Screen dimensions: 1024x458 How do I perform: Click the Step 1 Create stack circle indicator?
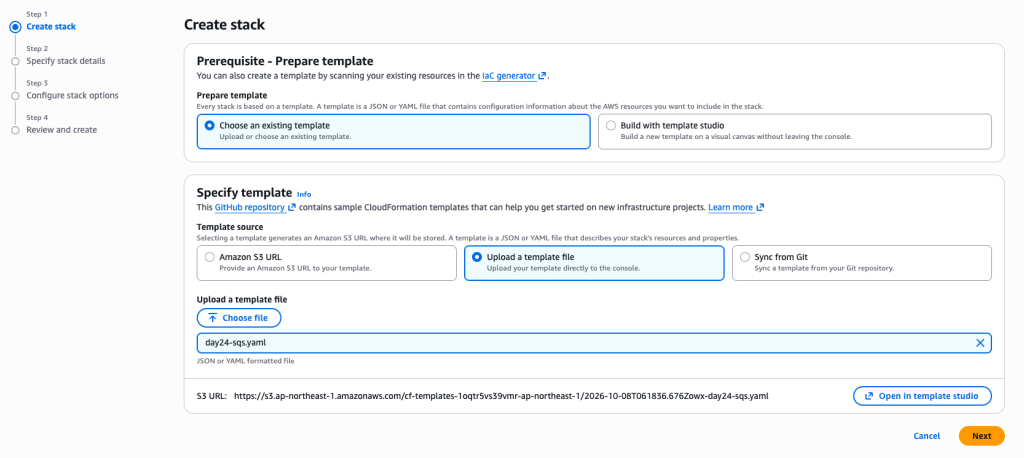click(x=15, y=27)
